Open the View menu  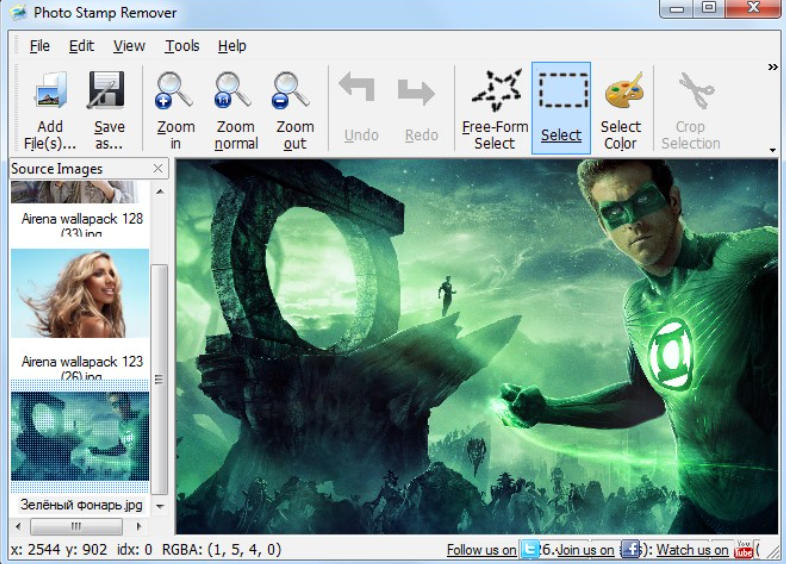coord(129,46)
